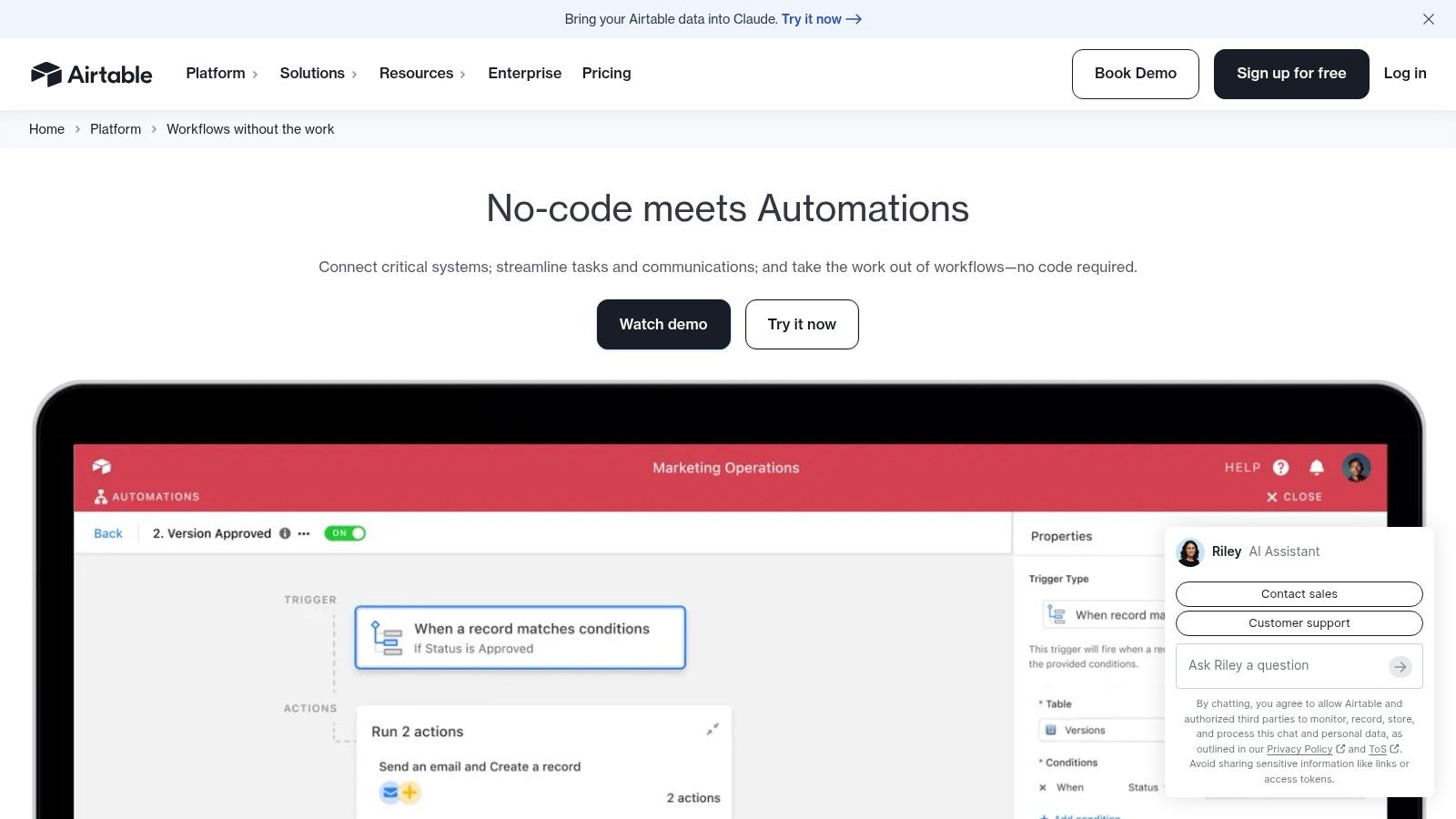The width and height of the screenshot is (1456, 819).
Task: Expand the Run 2 actions card
Action: click(x=713, y=729)
